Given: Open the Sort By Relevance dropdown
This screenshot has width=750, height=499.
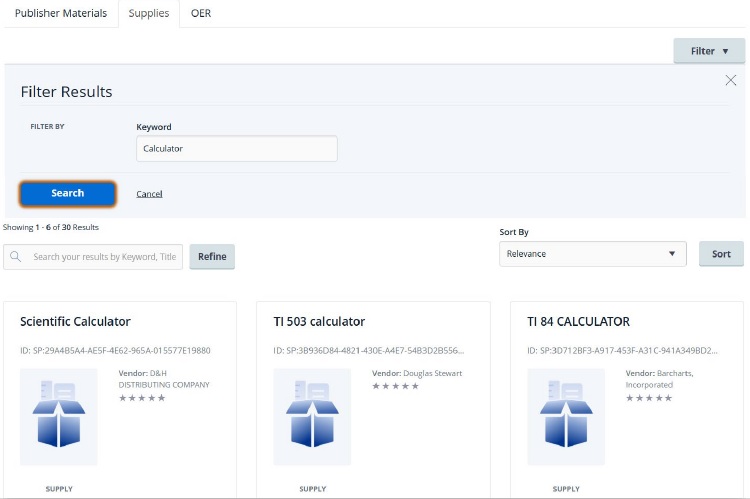Looking at the screenshot, I should pos(592,254).
